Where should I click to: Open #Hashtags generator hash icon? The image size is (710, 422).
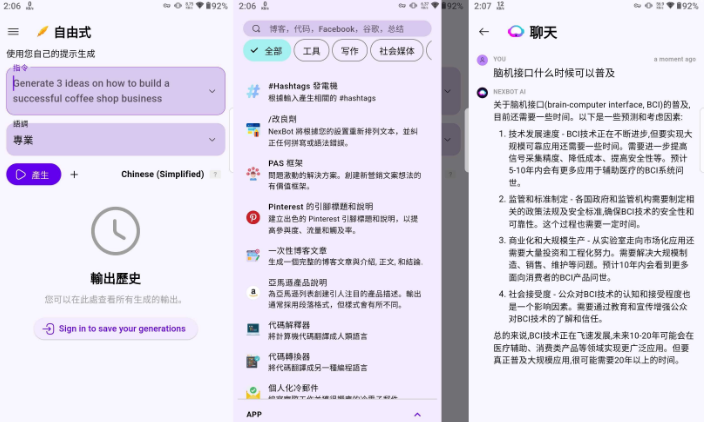[x=253, y=91]
